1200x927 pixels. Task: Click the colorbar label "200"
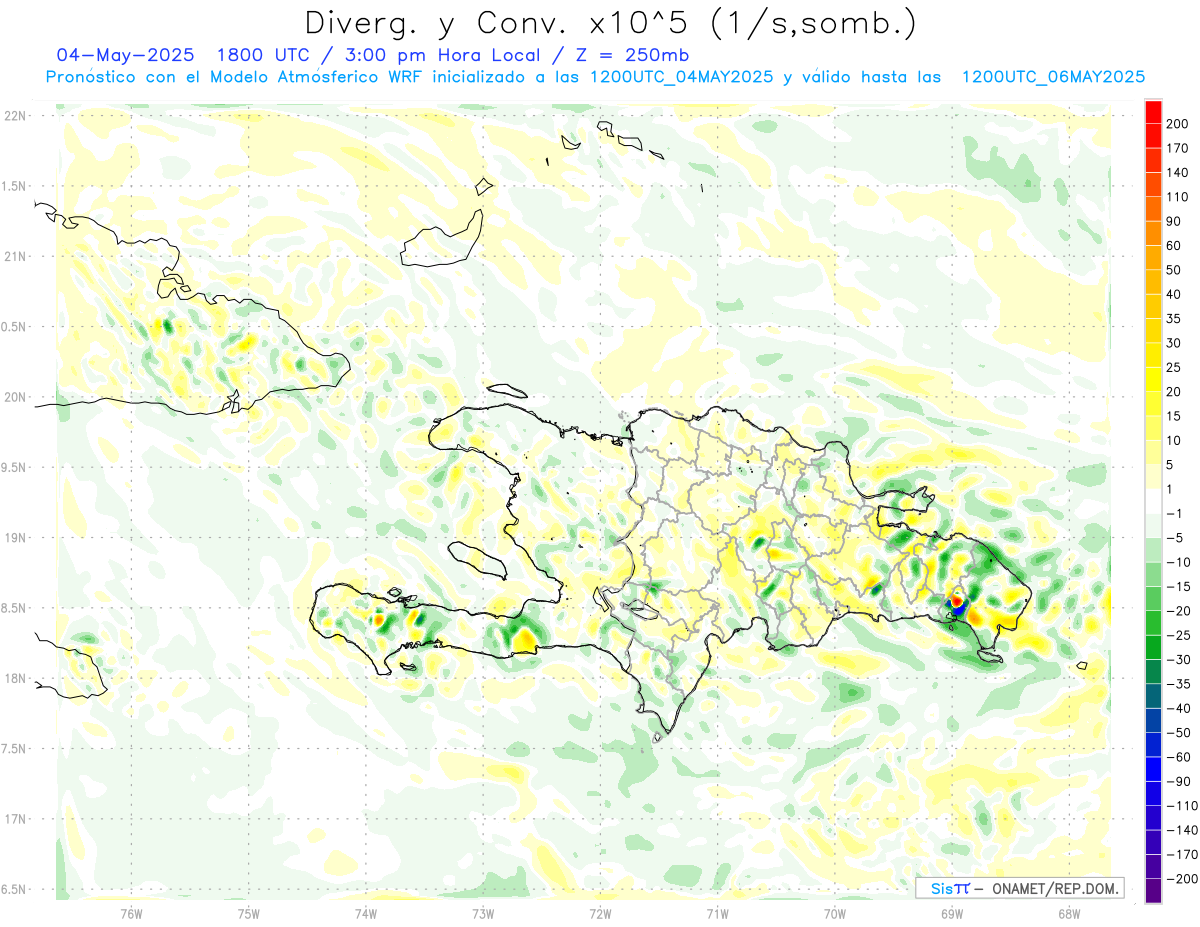1178,124
